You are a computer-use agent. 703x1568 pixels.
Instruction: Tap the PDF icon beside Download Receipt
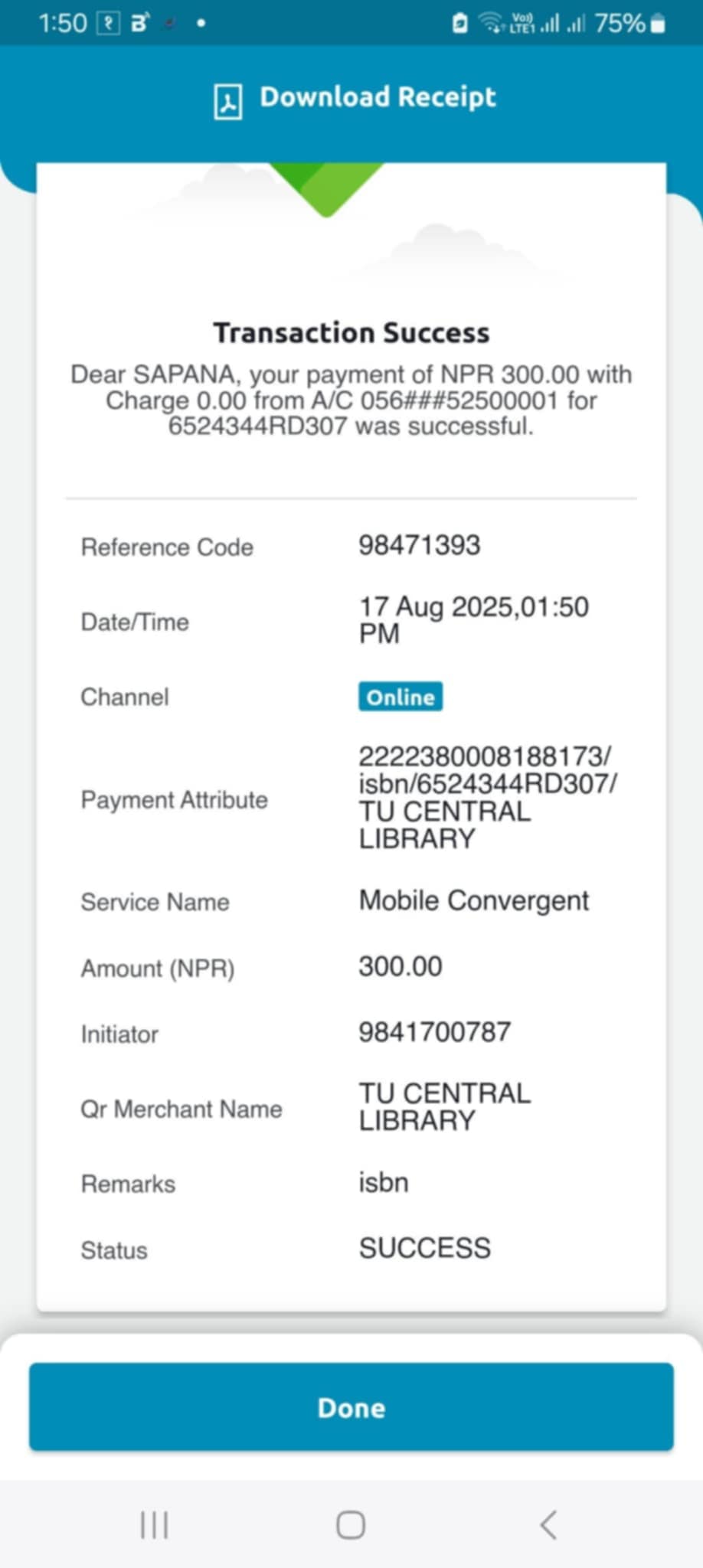pyautogui.click(x=227, y=102)
